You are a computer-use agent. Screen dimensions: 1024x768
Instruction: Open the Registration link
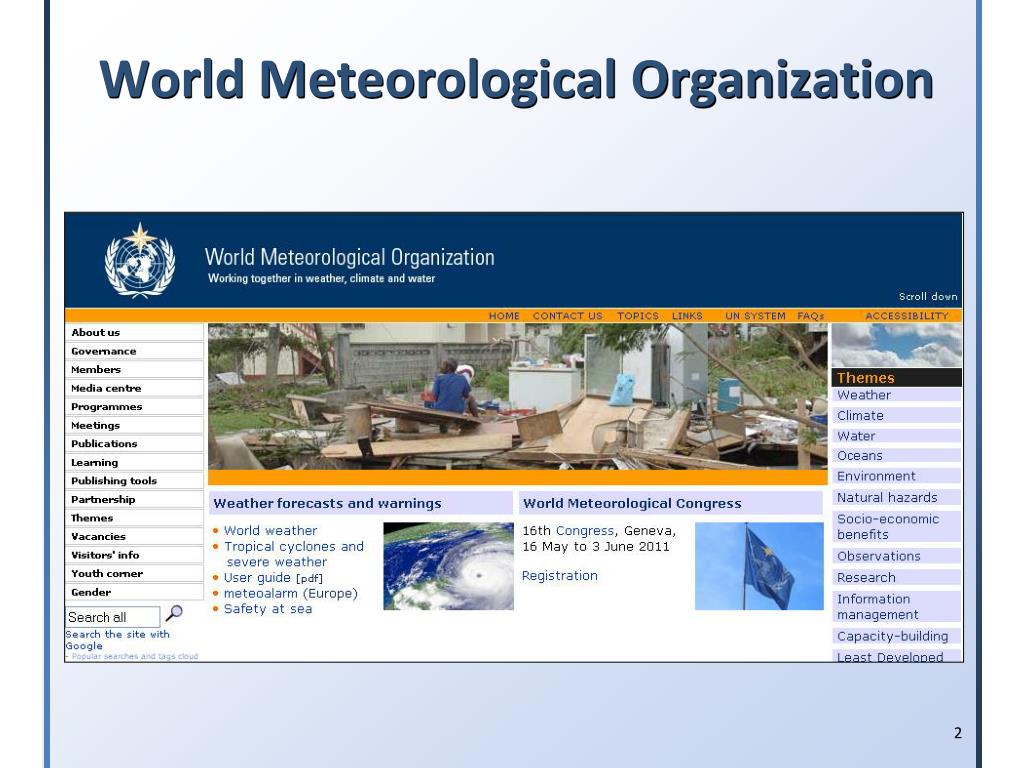click(x=560, y=575)
